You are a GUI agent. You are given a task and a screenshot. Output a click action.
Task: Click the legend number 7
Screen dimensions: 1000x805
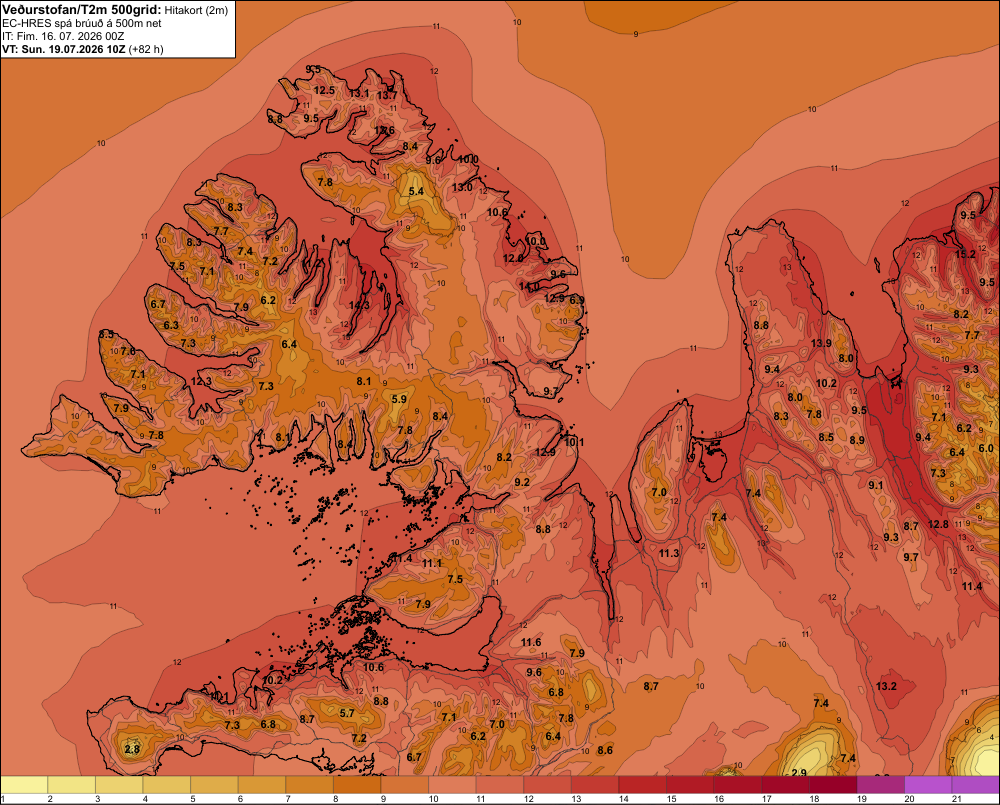288,799
